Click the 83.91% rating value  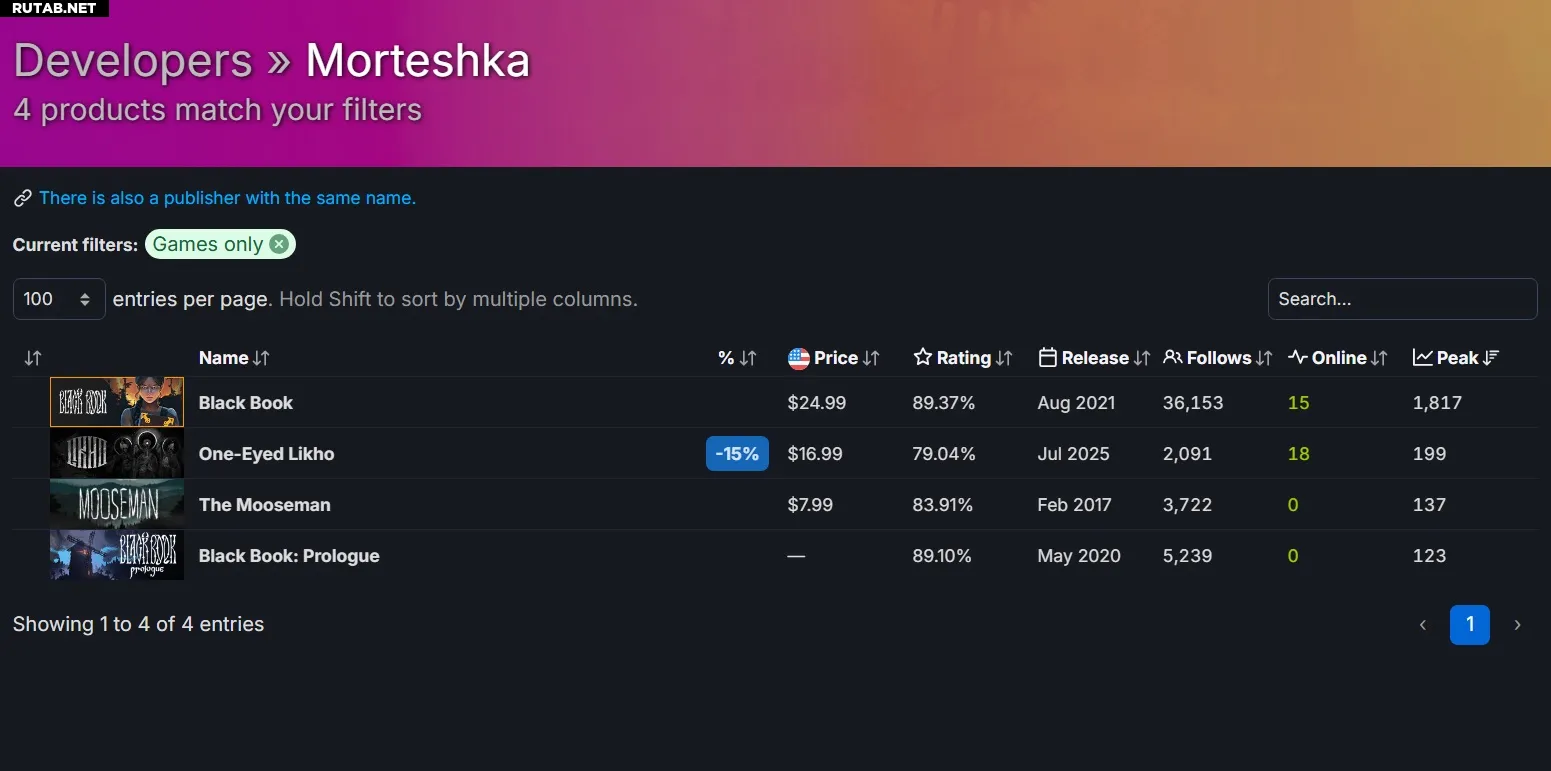coord(943,505)
